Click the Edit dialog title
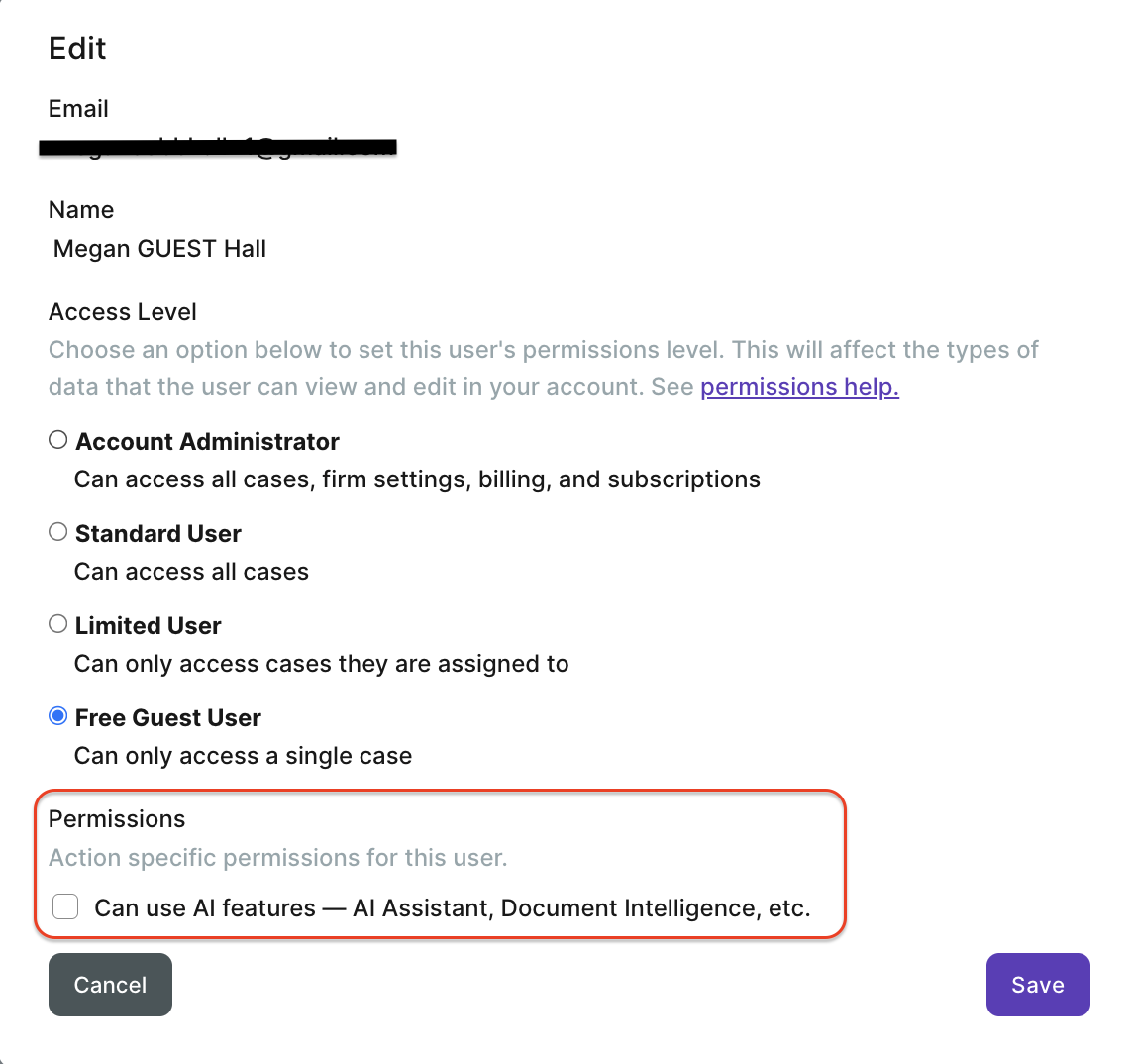This screenshot has width=1135, height=1064. [76, 48]
